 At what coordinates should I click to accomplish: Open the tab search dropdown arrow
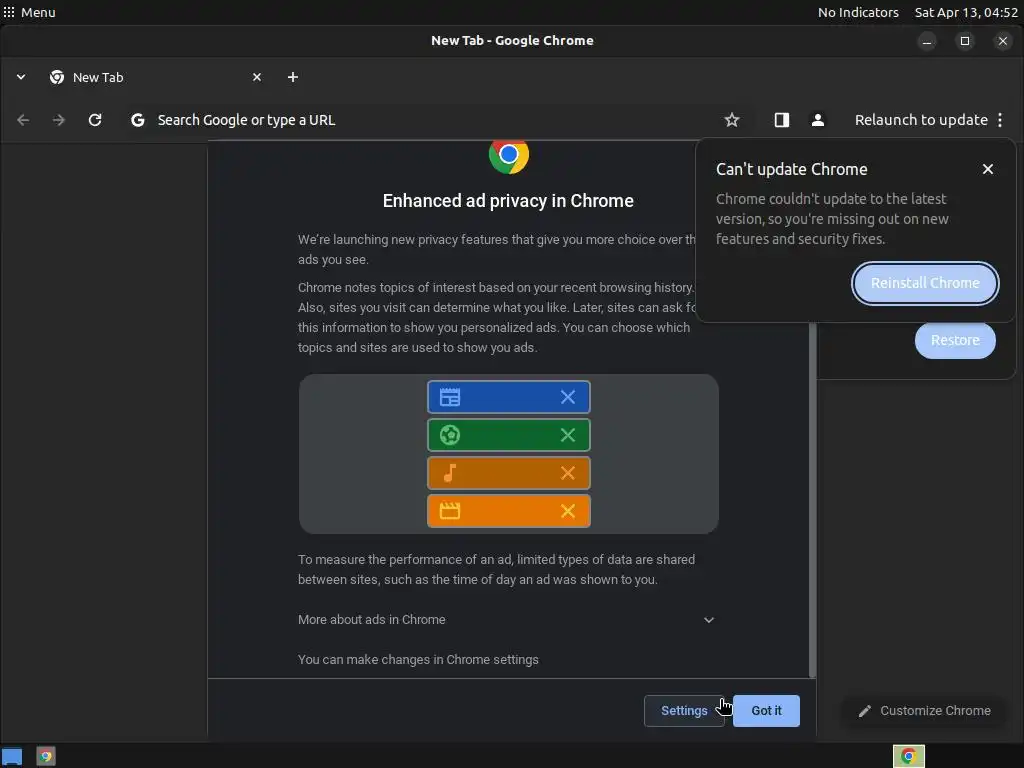tap(21, 77)
